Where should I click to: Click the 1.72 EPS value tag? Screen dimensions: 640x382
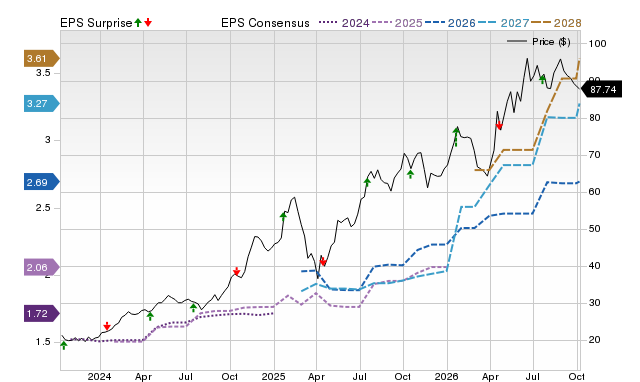point(42,314)
